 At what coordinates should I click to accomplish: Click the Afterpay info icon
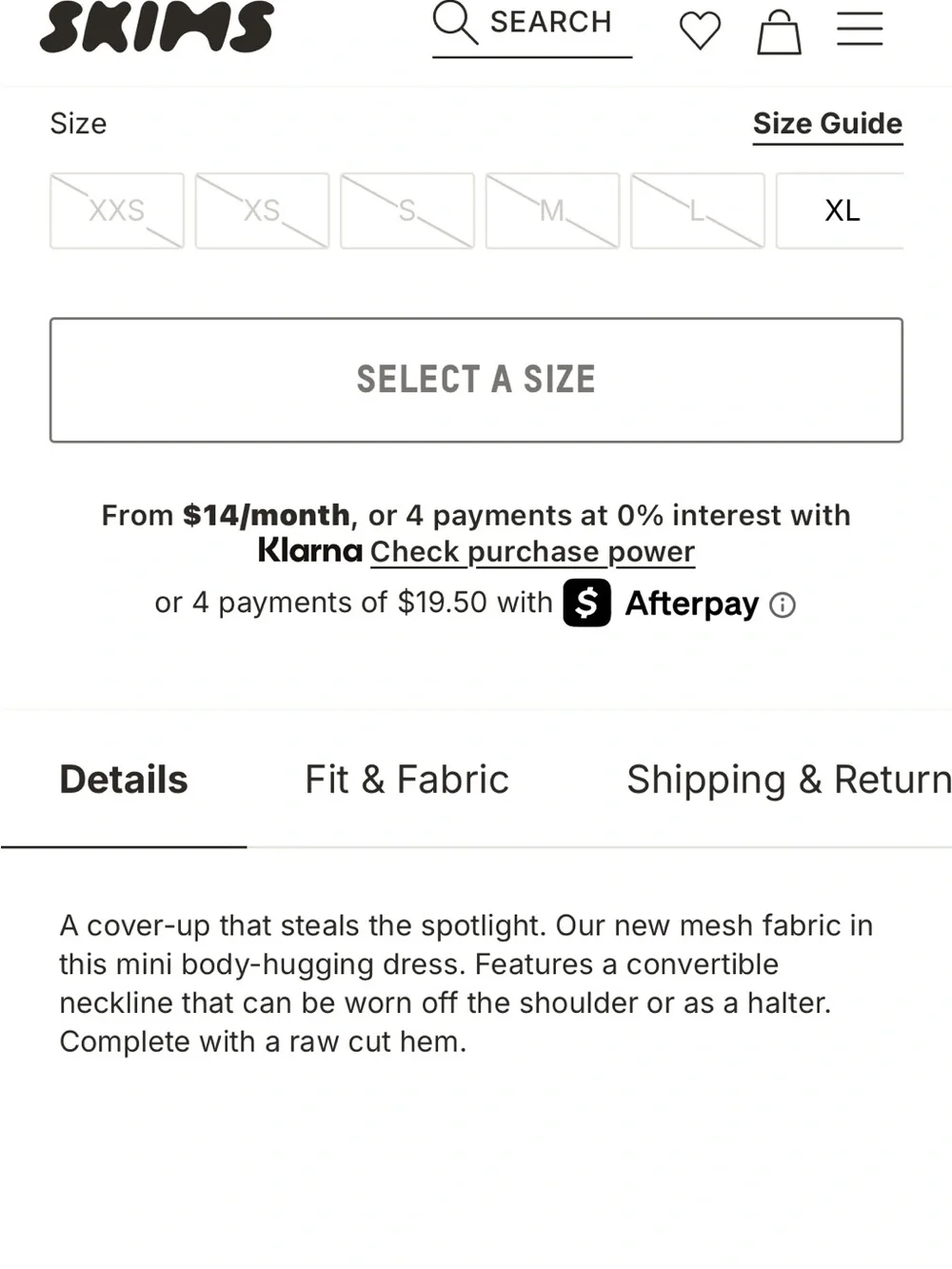[x=783, y=605]
